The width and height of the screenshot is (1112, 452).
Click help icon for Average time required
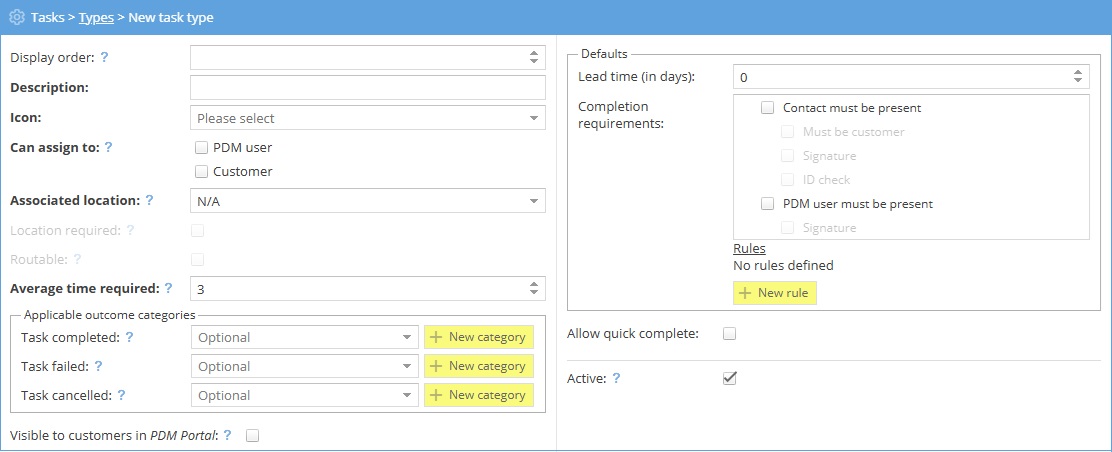pos(168,289)
